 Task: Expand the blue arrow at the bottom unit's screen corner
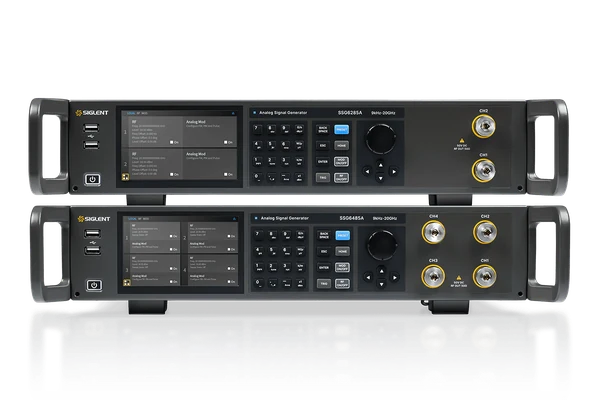pyautogui.click(x=235, y=219)
